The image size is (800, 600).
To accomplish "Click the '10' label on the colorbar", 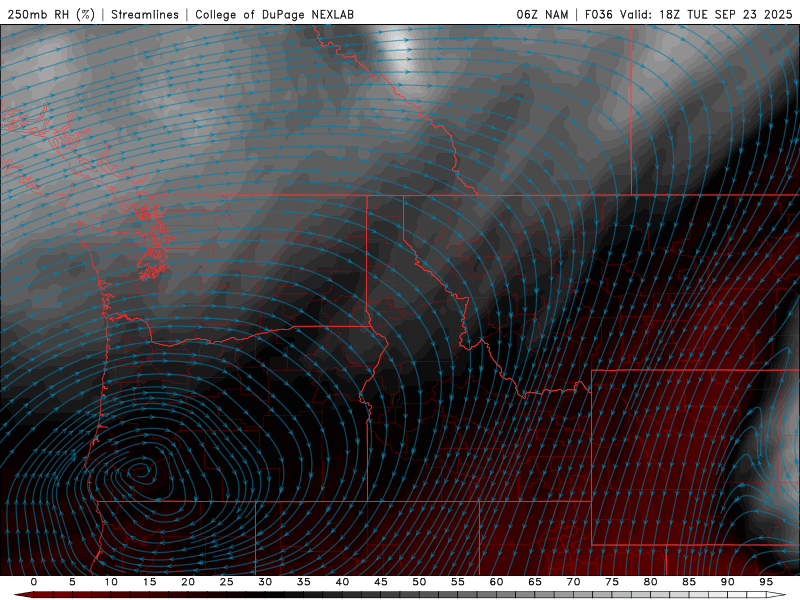I will click(x=111, y=582).
